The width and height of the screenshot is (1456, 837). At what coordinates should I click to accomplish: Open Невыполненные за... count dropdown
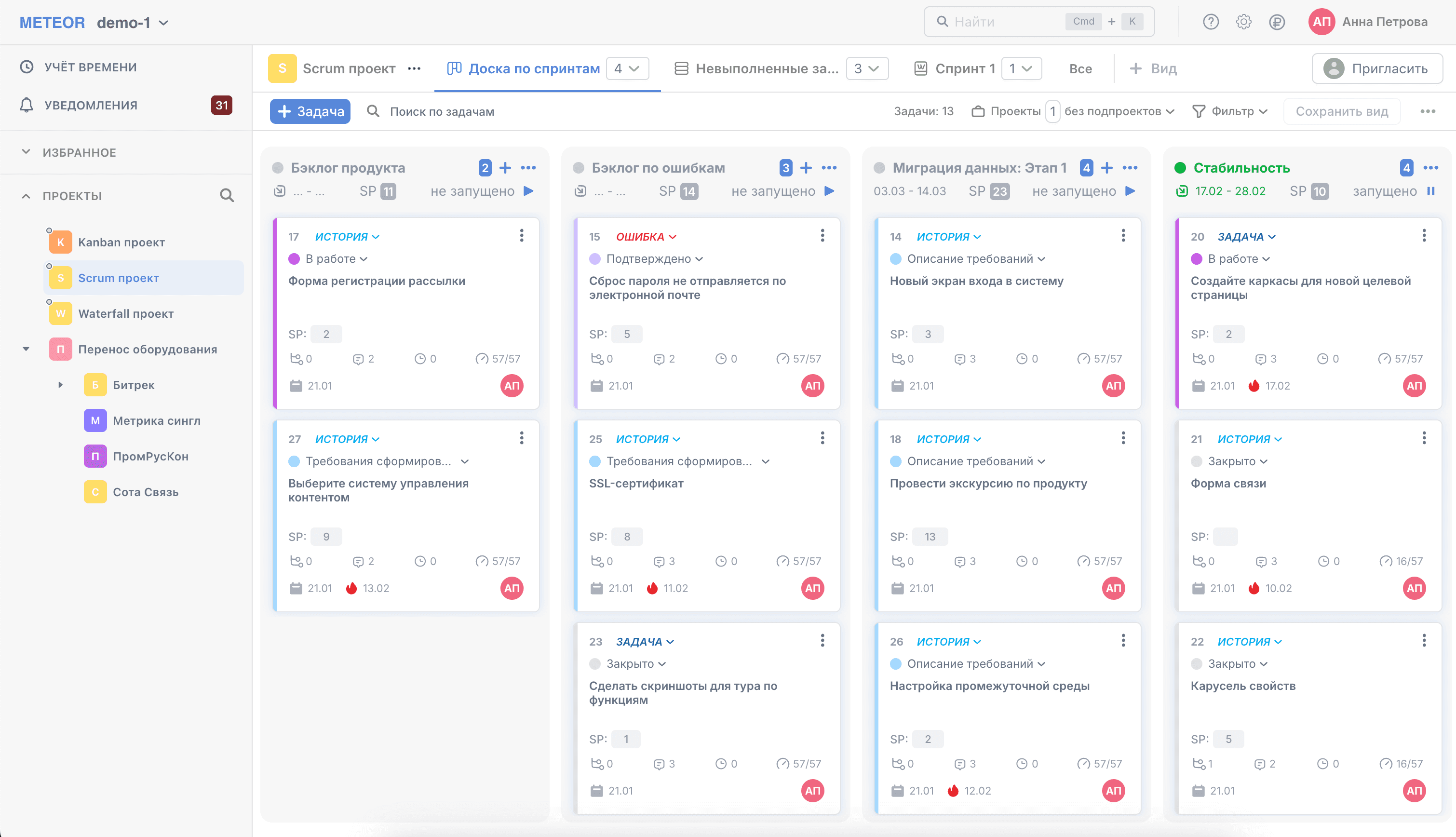coord(867,68)
